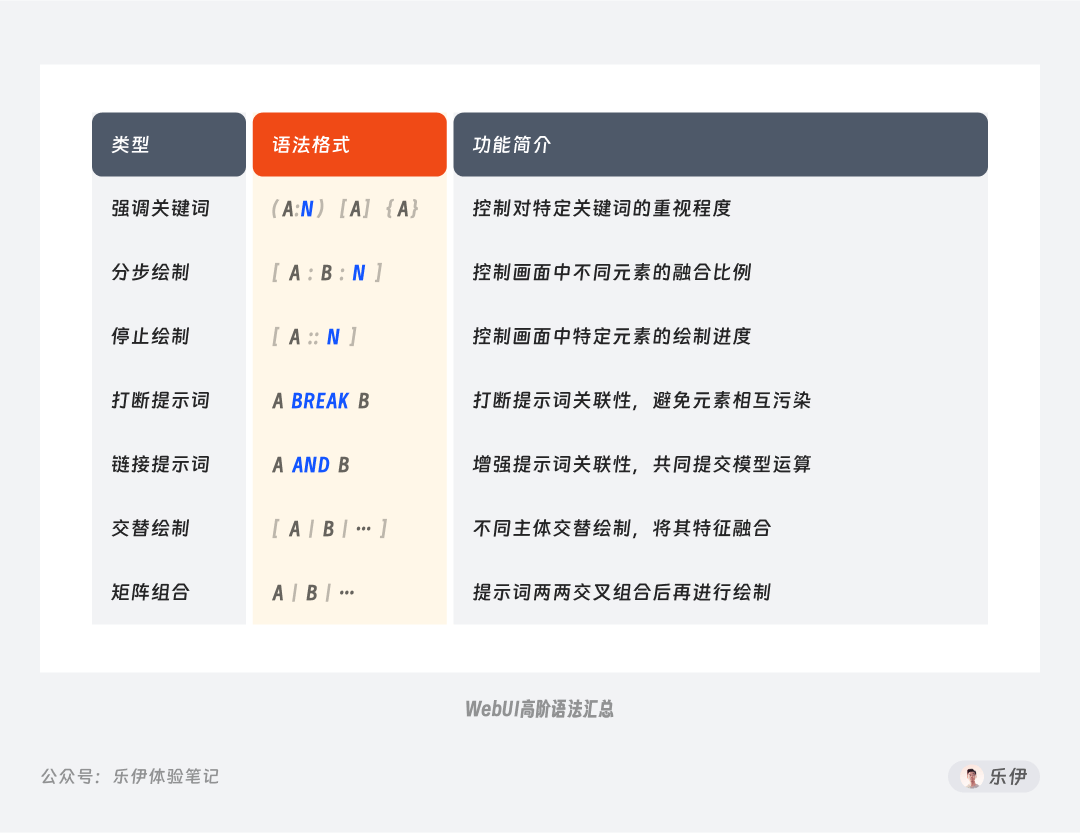Click the 乐伊 avatar icon
This screenshot has width=1080, height=833.
[x=971, y=777]
